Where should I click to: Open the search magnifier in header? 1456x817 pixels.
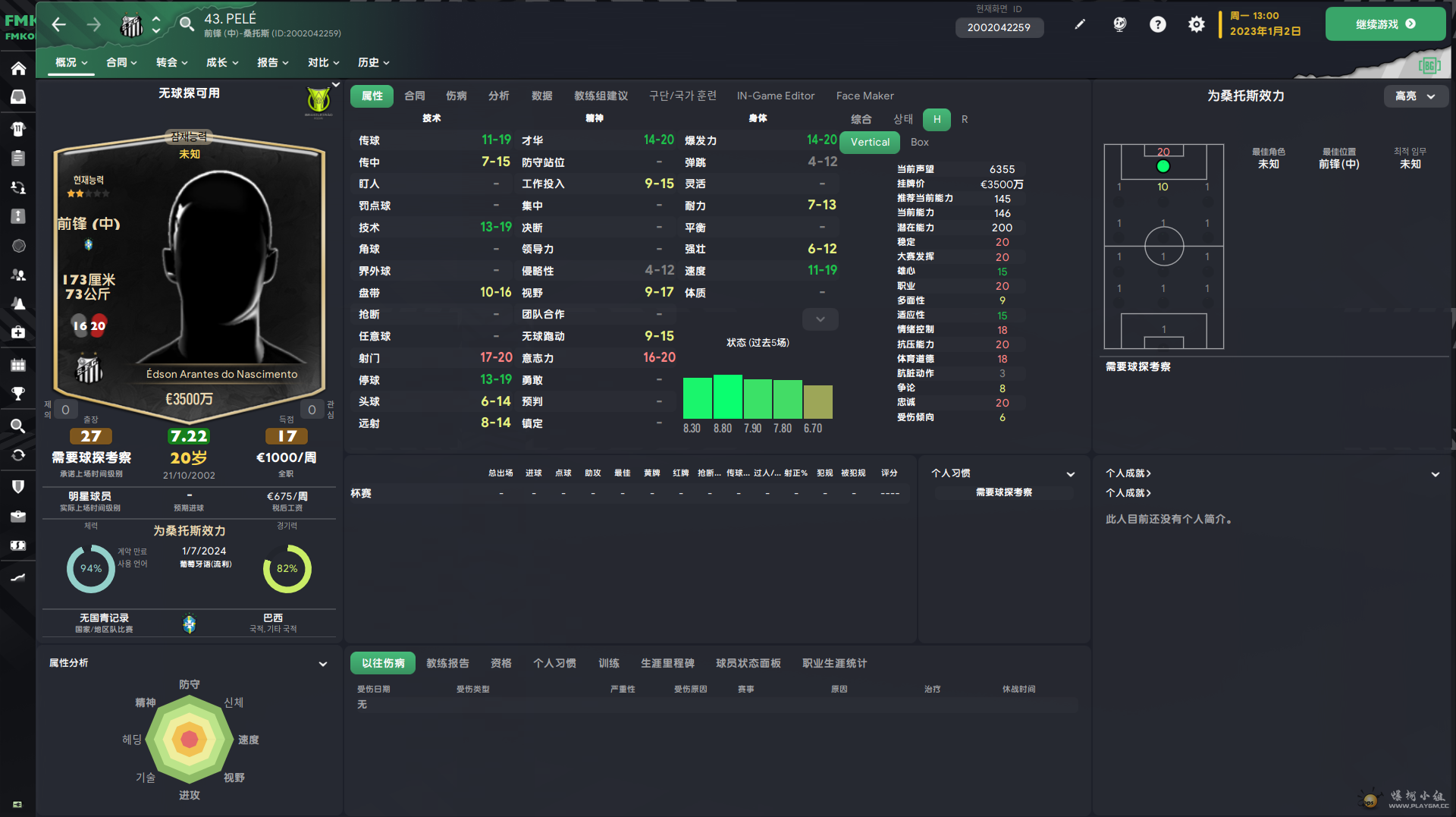coord(187,24)
